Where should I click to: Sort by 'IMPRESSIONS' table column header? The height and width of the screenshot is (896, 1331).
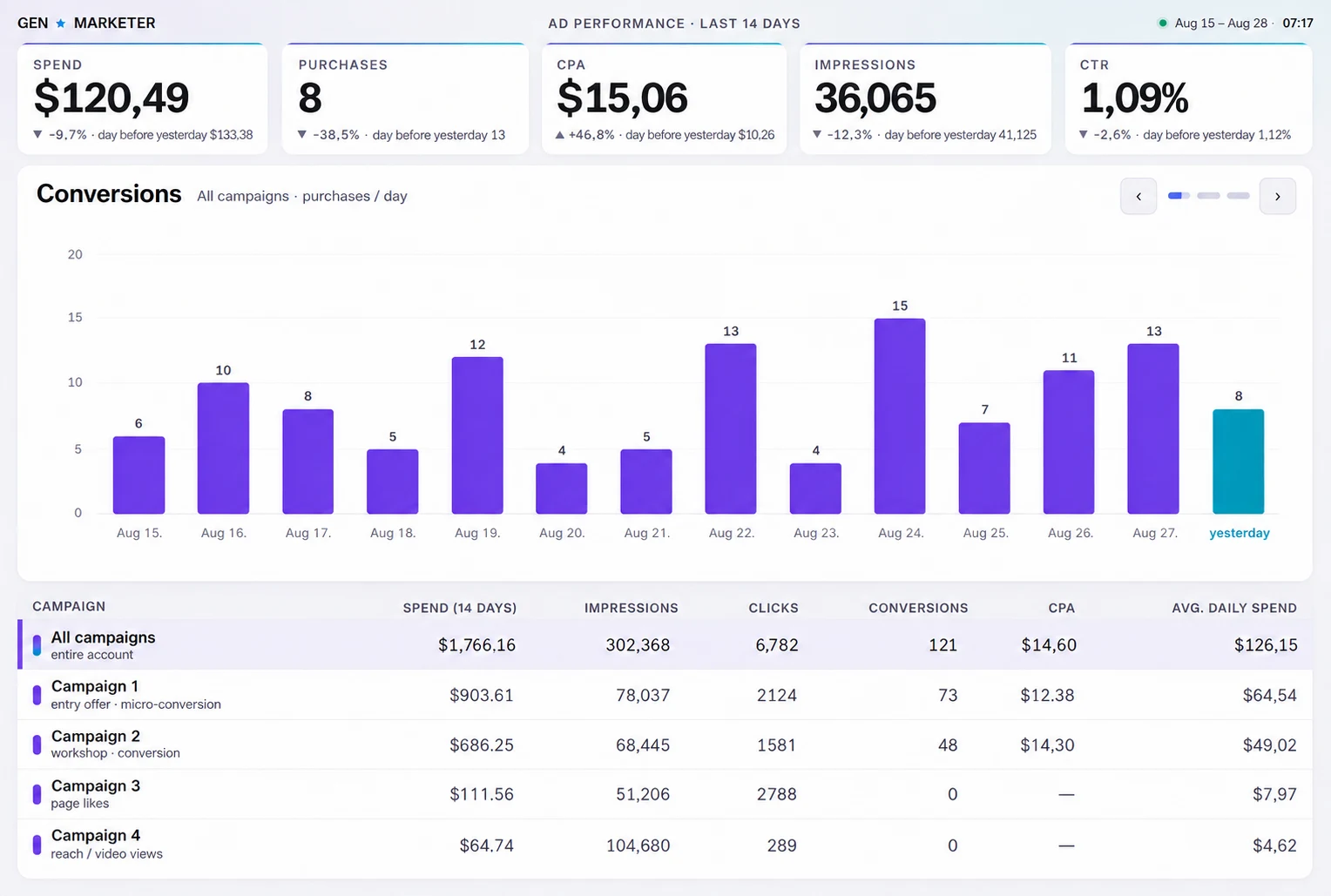coord(632,608)
